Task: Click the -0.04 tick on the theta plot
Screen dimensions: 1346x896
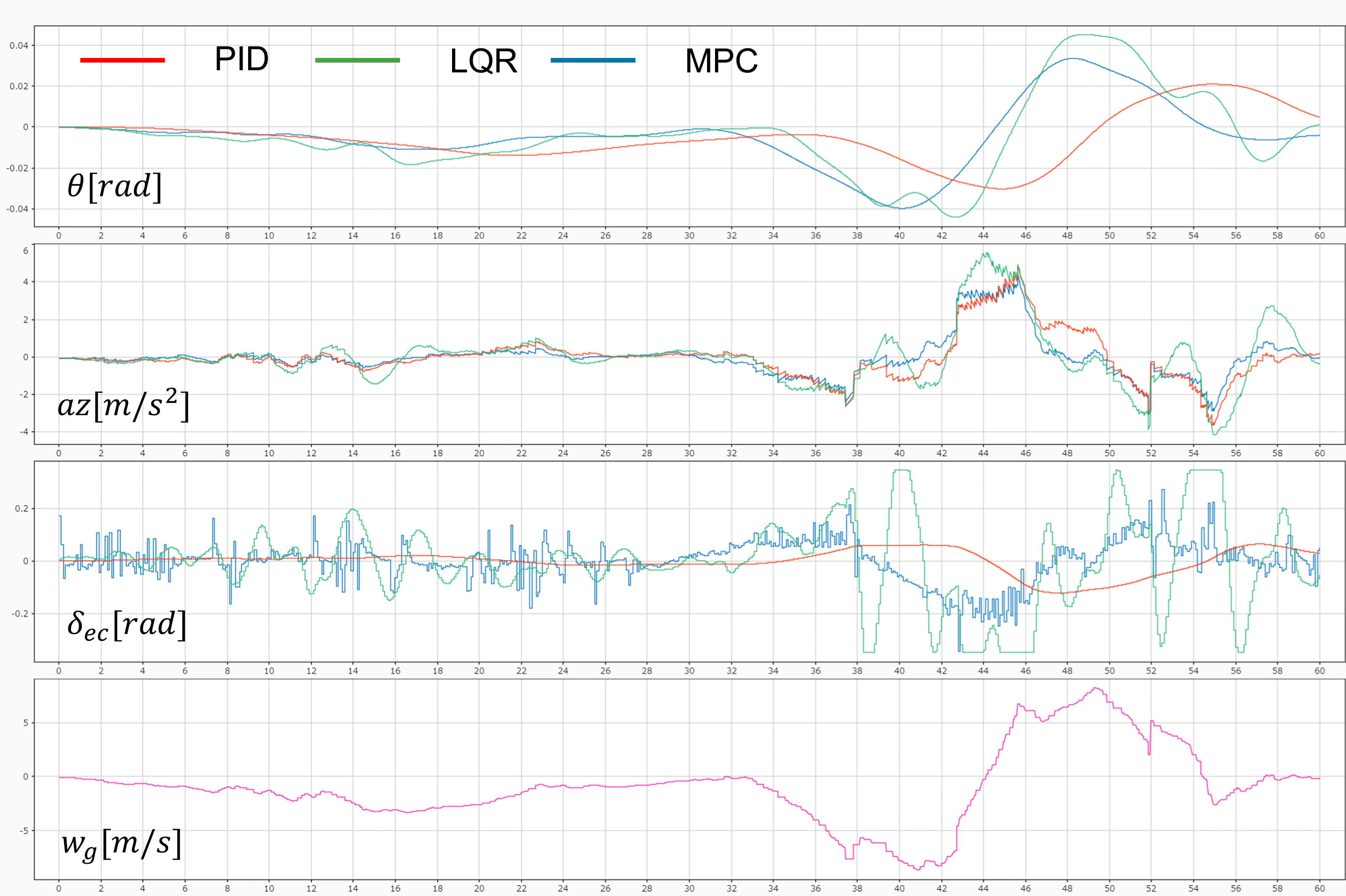Action: [x=17, y=209]
